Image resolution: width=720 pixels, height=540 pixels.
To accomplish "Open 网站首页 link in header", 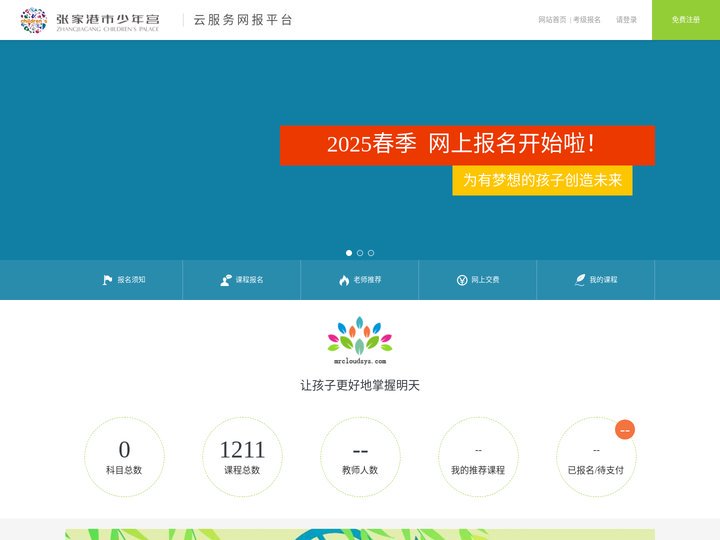I will (x=552, y=20).
